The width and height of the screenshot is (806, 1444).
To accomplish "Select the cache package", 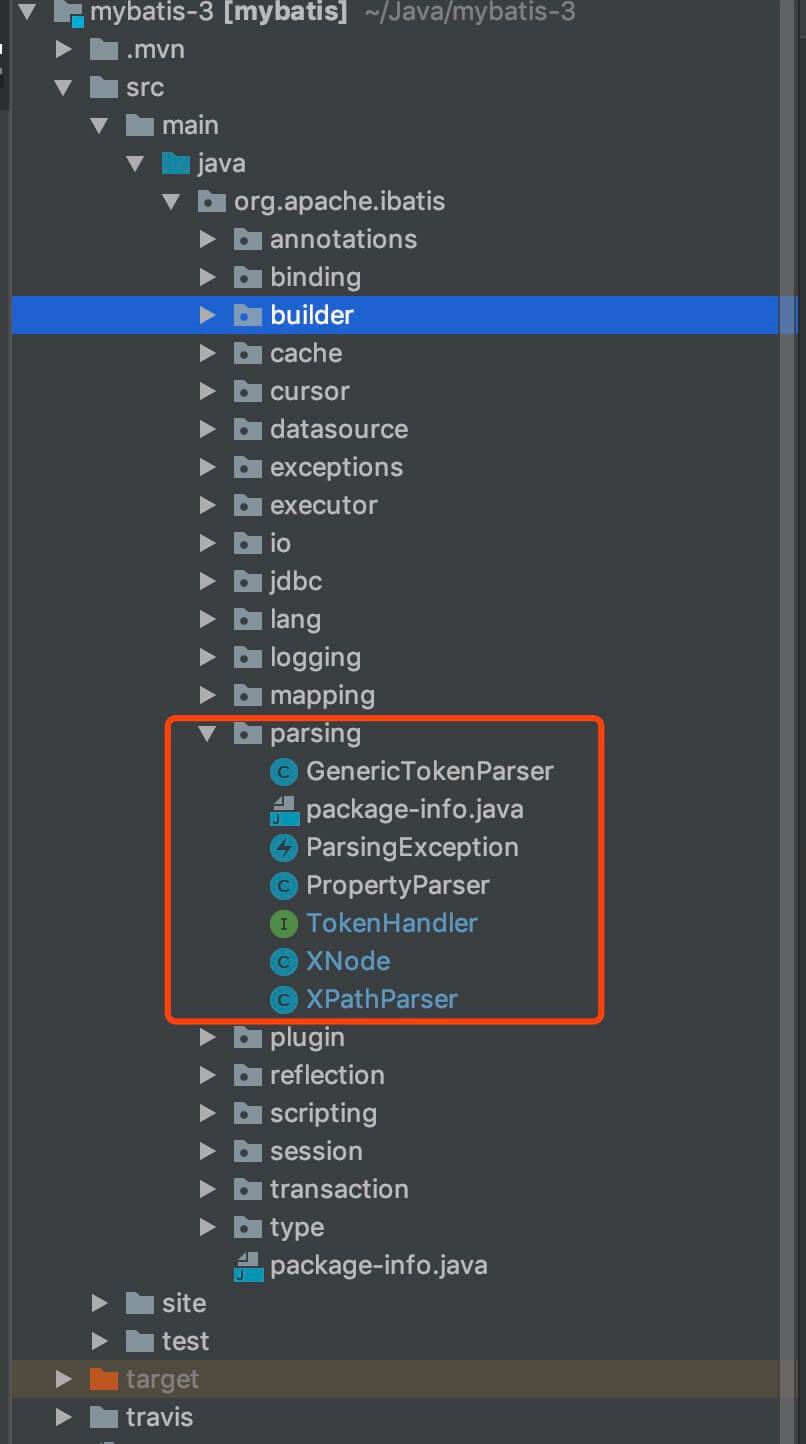I will tap(306, 353).
